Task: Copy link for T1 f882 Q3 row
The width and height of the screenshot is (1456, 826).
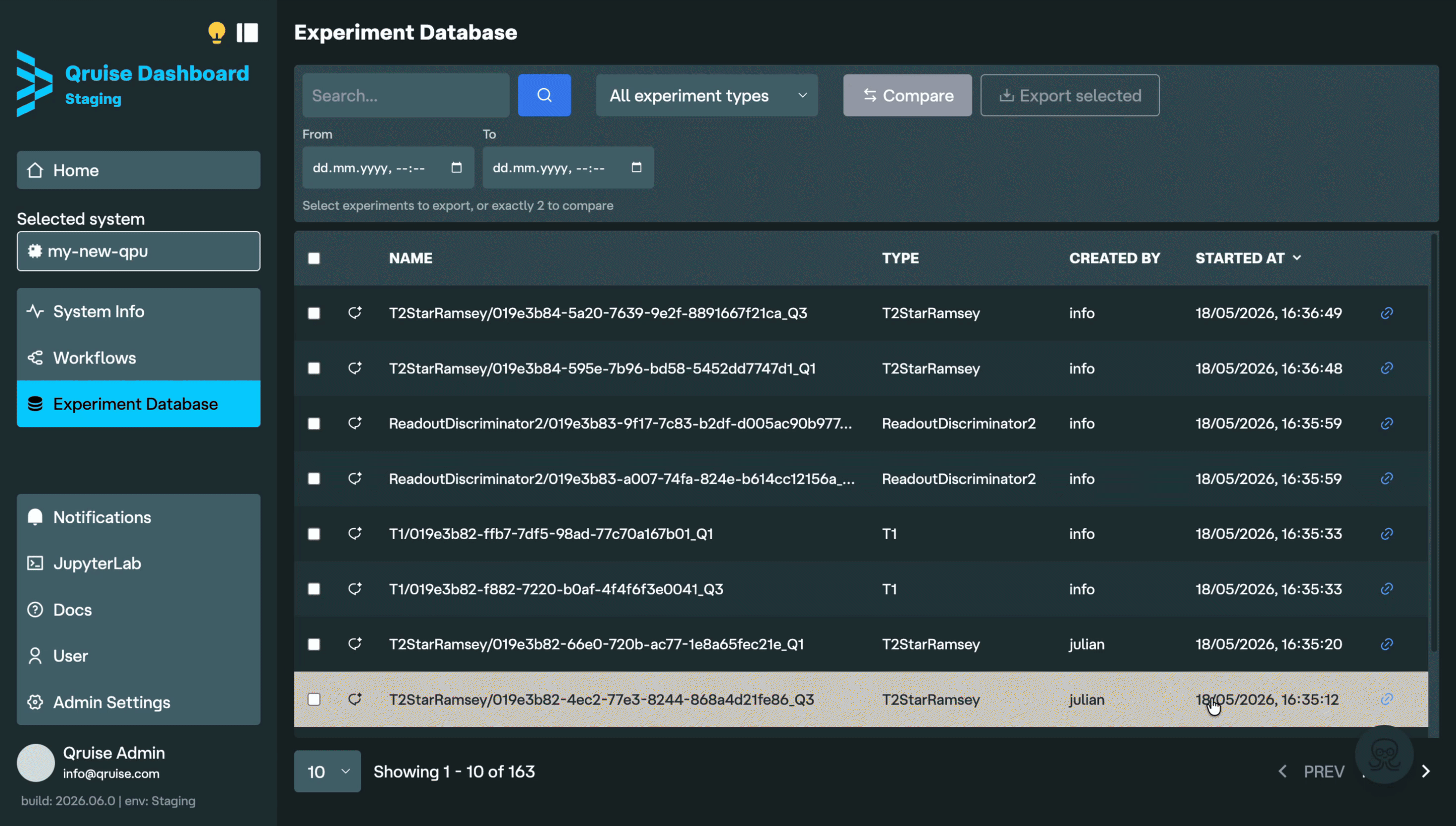Action: coord(1386,589)
